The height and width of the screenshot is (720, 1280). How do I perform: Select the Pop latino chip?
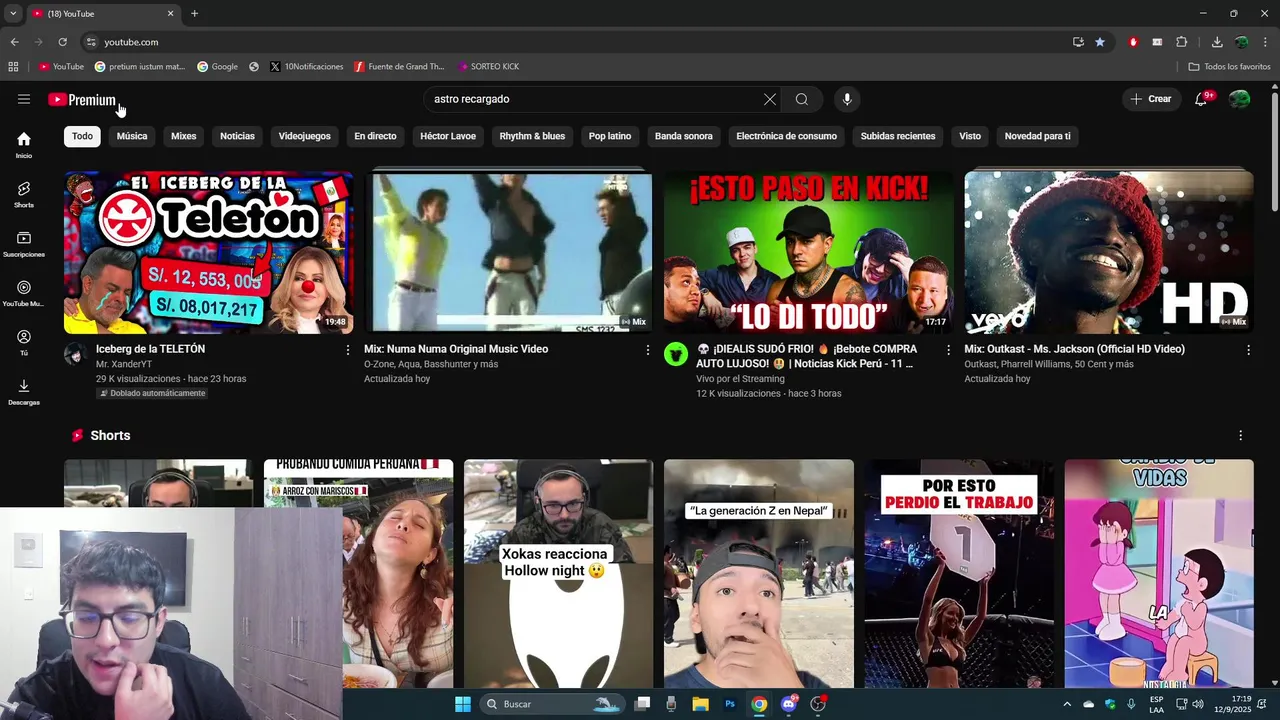pyautogui.click(x=610, y=136)
